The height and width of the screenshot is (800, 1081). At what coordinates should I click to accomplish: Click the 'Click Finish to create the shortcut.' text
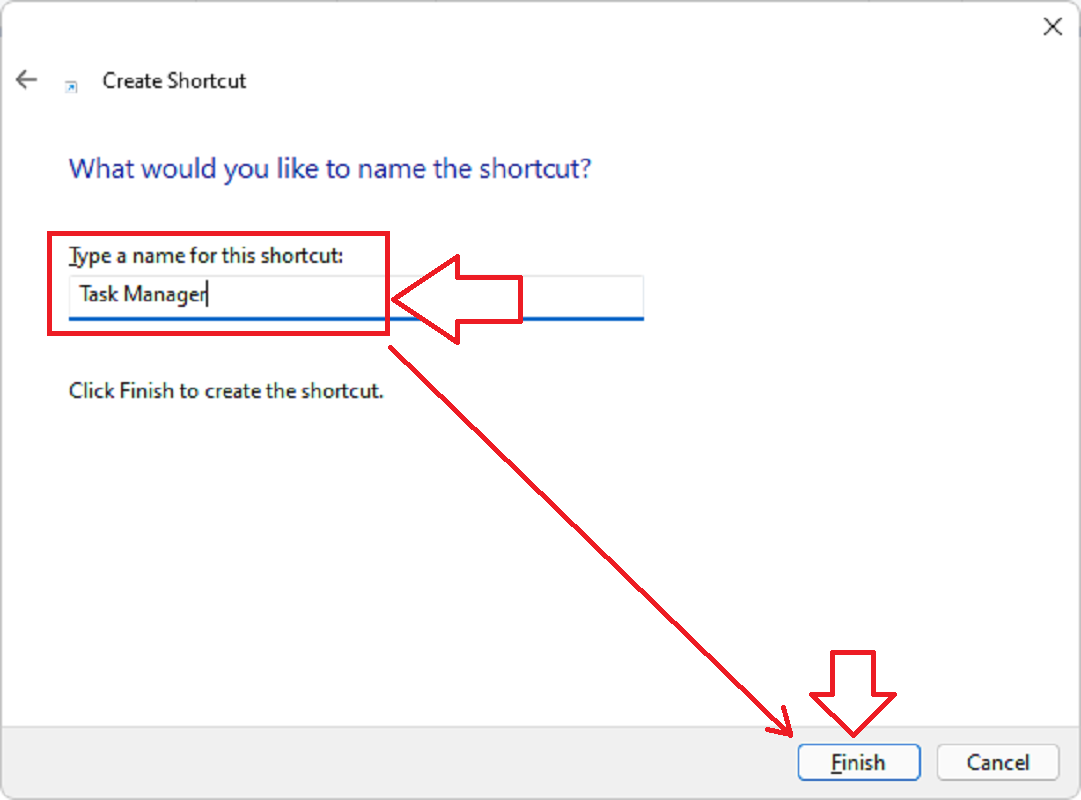(225, 391)
